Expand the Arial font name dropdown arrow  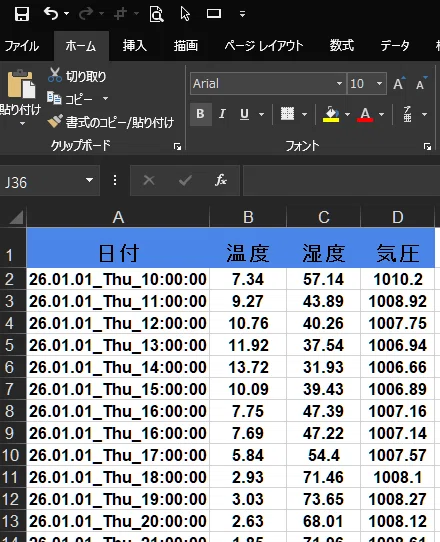tap(339, 84)
